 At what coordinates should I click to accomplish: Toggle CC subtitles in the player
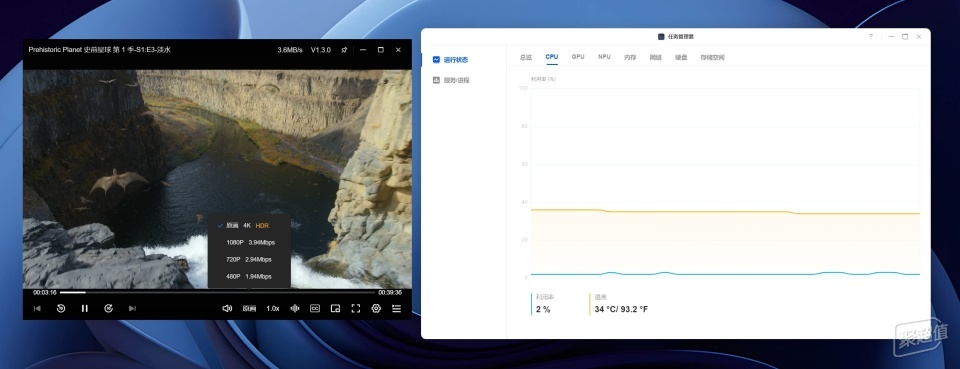(x=315, y=308)
